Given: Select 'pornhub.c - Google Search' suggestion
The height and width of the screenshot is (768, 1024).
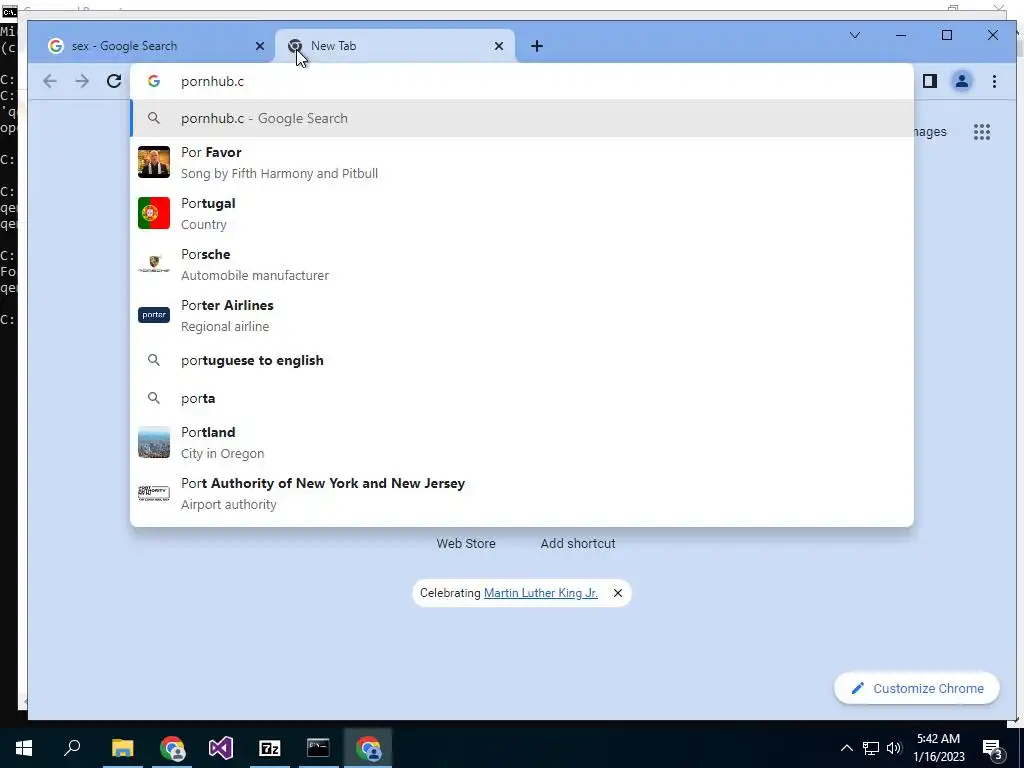Looking at the screenshot, I should pos(522,118).
